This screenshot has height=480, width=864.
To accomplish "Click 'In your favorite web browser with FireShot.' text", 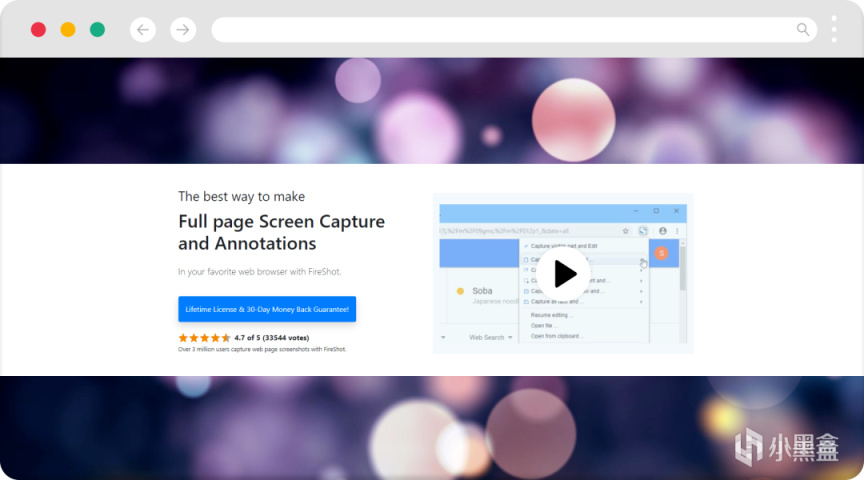I will pos(260,272).
